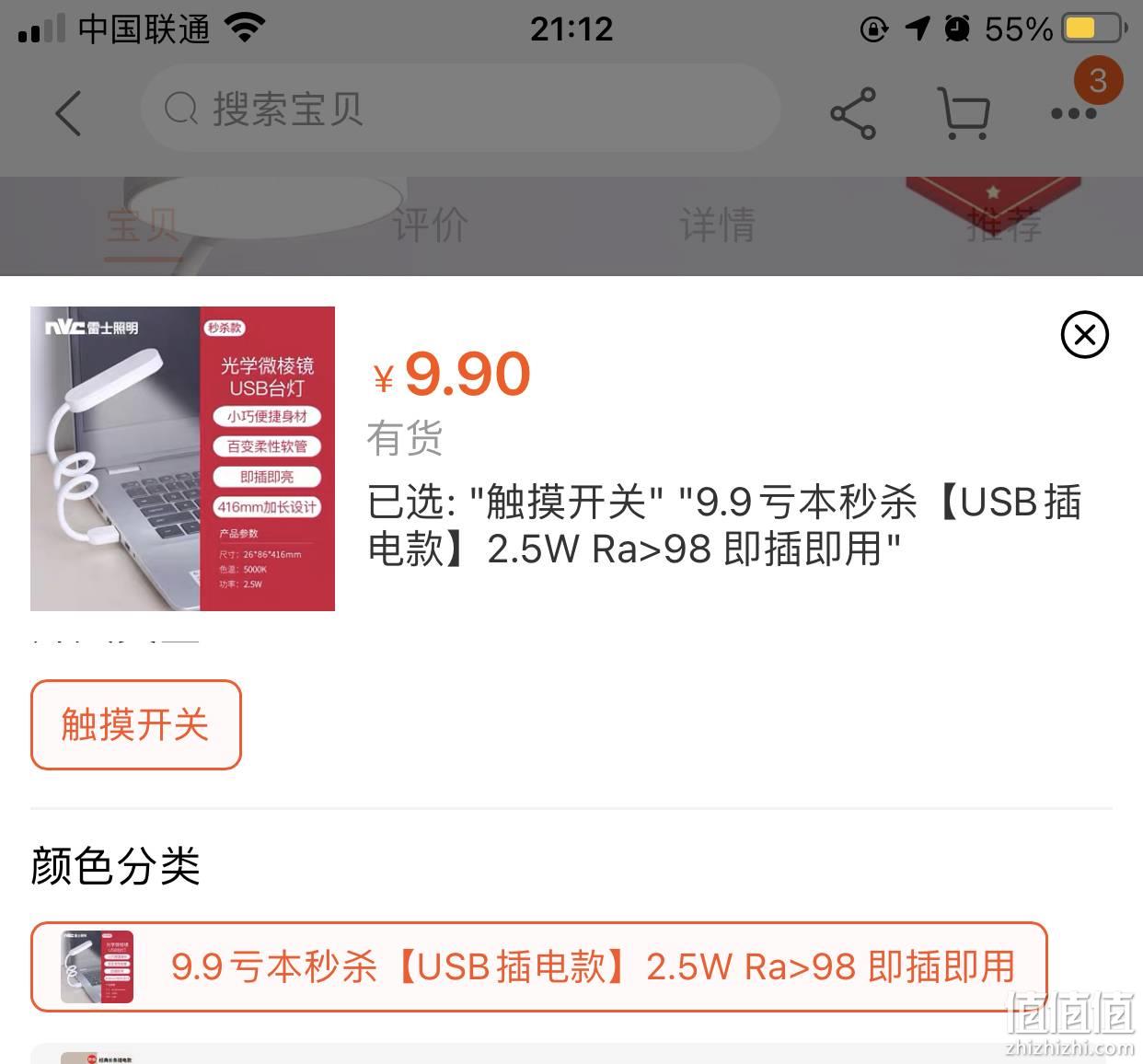Switch to the 评价 tab

click(x=430, y=226)
